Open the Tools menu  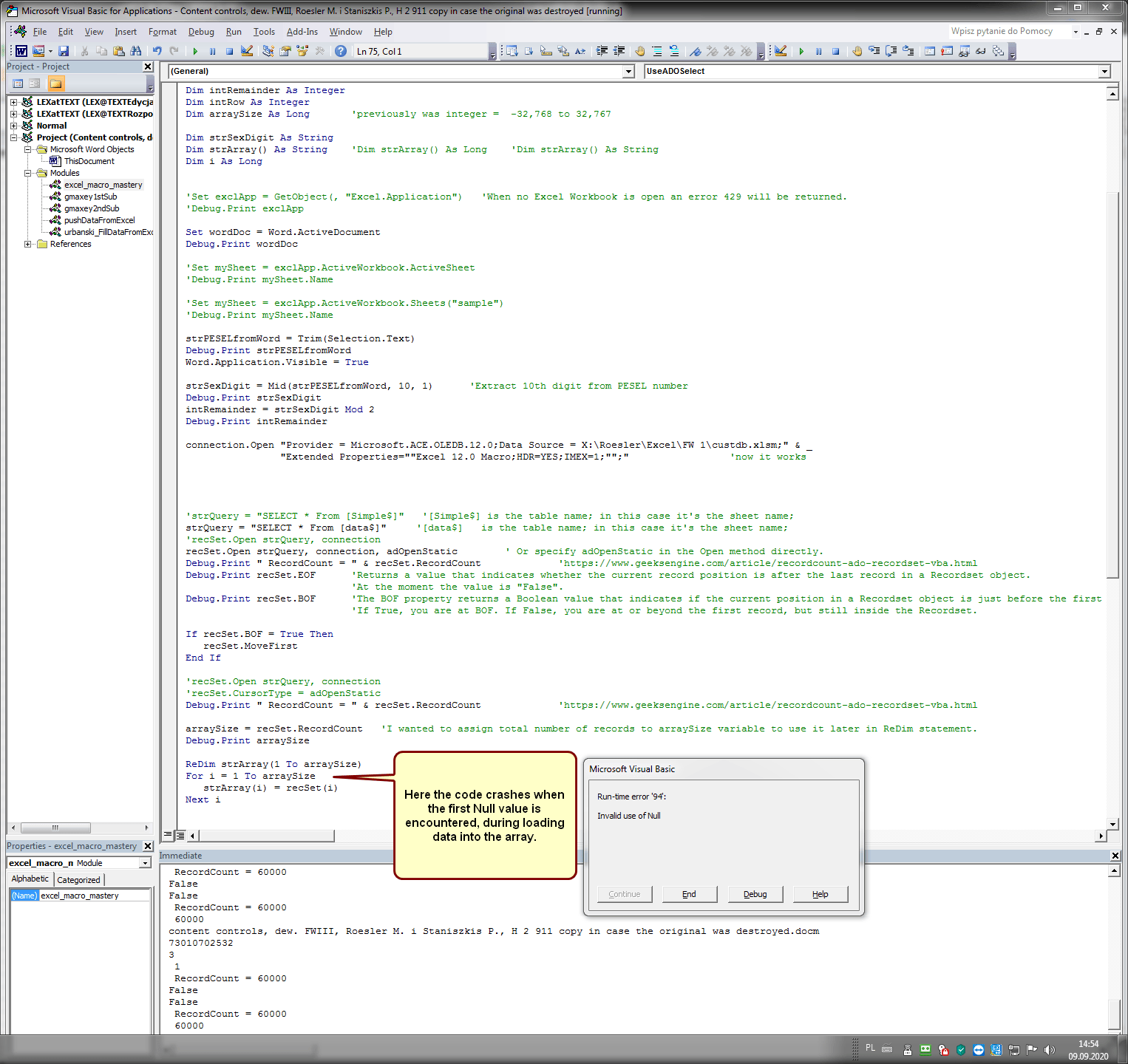[264, 32]
